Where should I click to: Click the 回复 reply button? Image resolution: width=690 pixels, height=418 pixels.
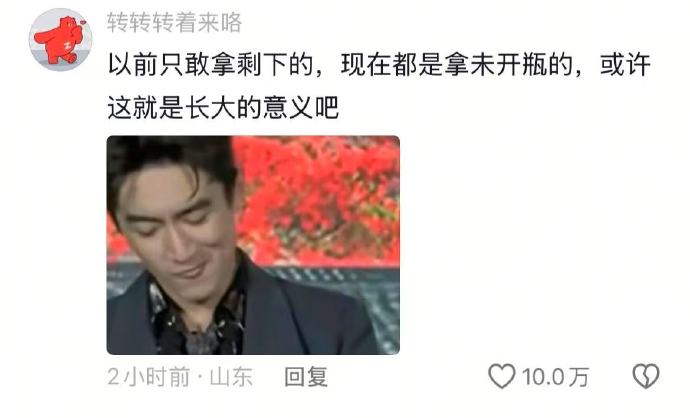[306, 377]
